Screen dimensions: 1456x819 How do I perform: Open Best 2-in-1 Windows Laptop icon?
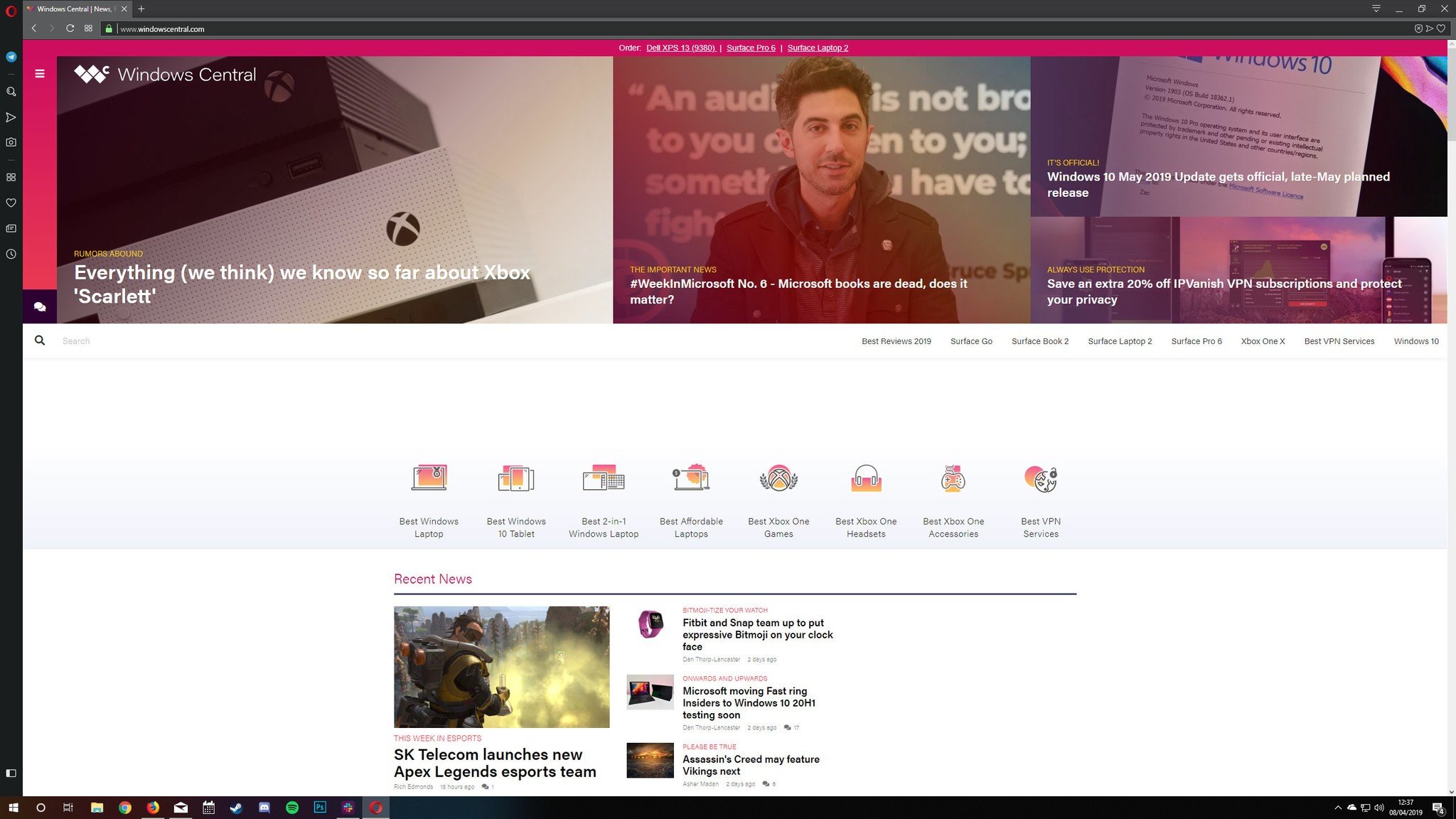(604, 478)
